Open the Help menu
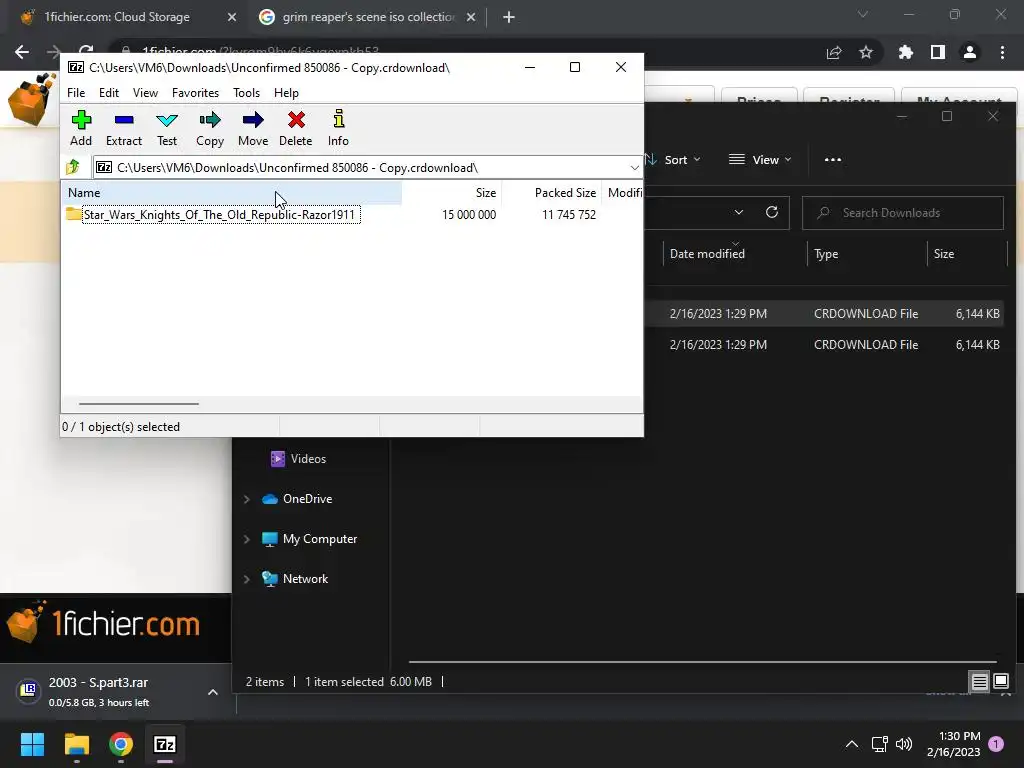The width and height of the screenshot is (1024, 768). (286, 93)
